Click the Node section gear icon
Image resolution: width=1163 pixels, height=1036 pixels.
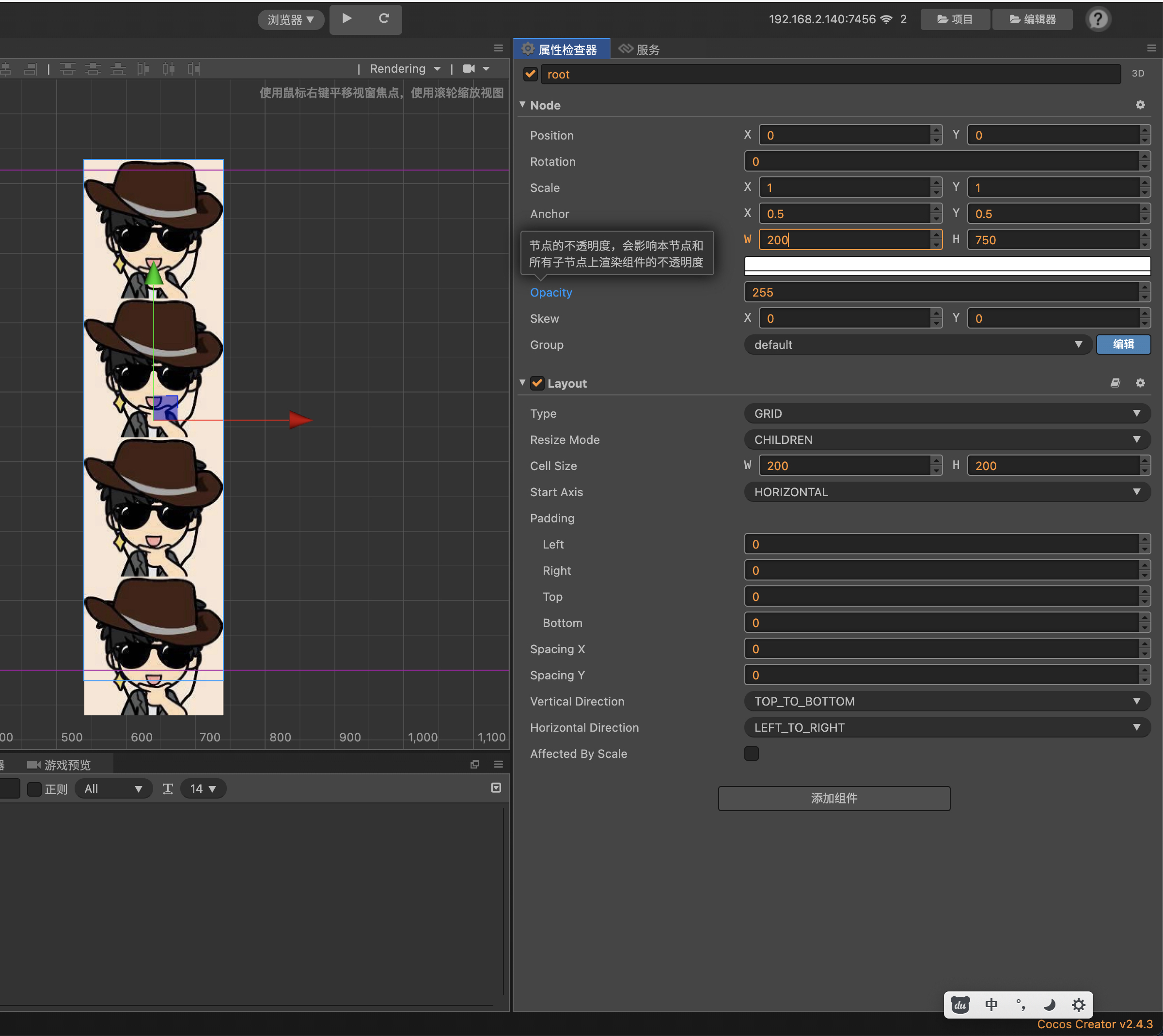(x=1140, y=105)
